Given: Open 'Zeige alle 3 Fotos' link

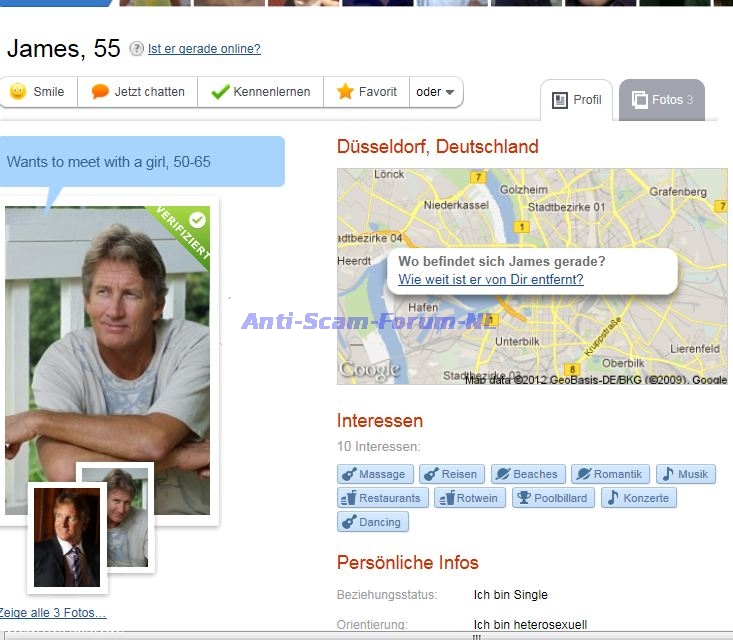Looking at the screenshot, I should click(53, 613).
